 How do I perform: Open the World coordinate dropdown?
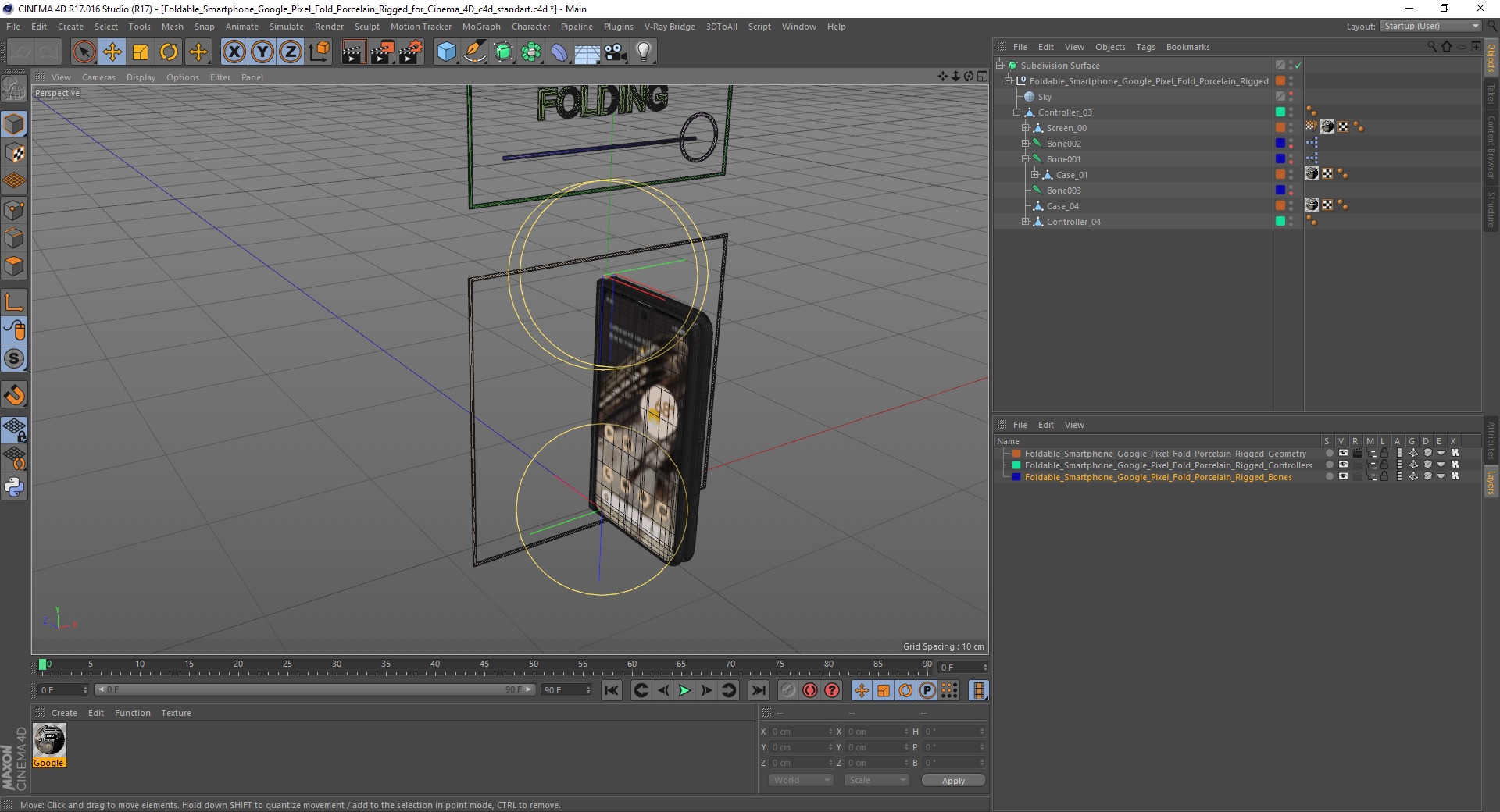[801, 780]
